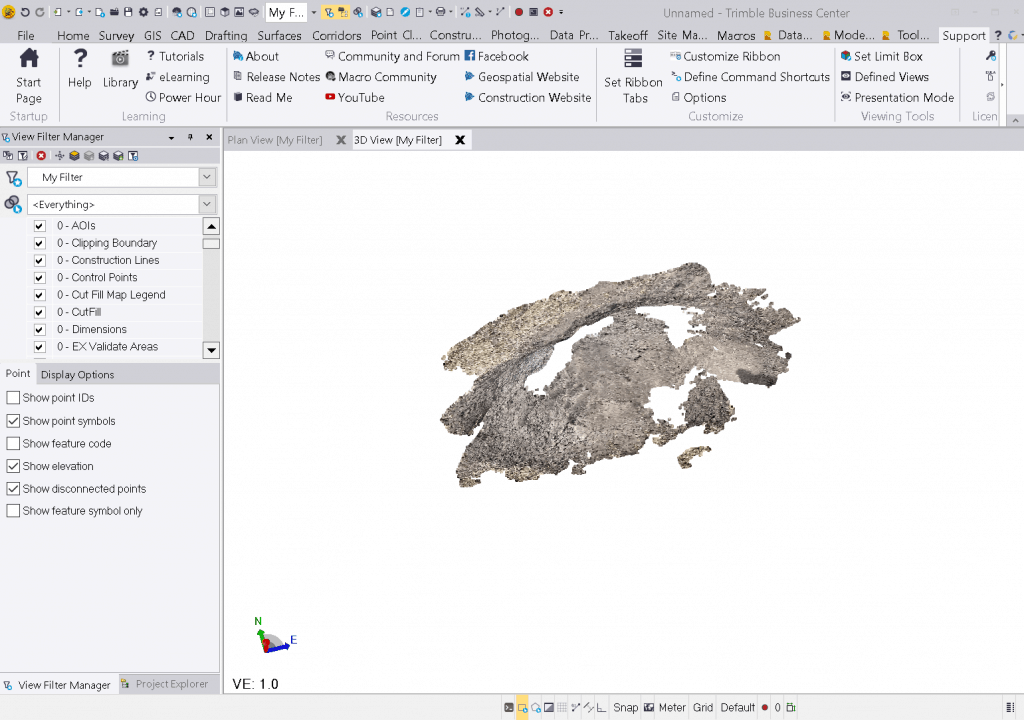
Task: Click the view filter funnel icon beside My Filter
Action: click(x=13, y=178)
